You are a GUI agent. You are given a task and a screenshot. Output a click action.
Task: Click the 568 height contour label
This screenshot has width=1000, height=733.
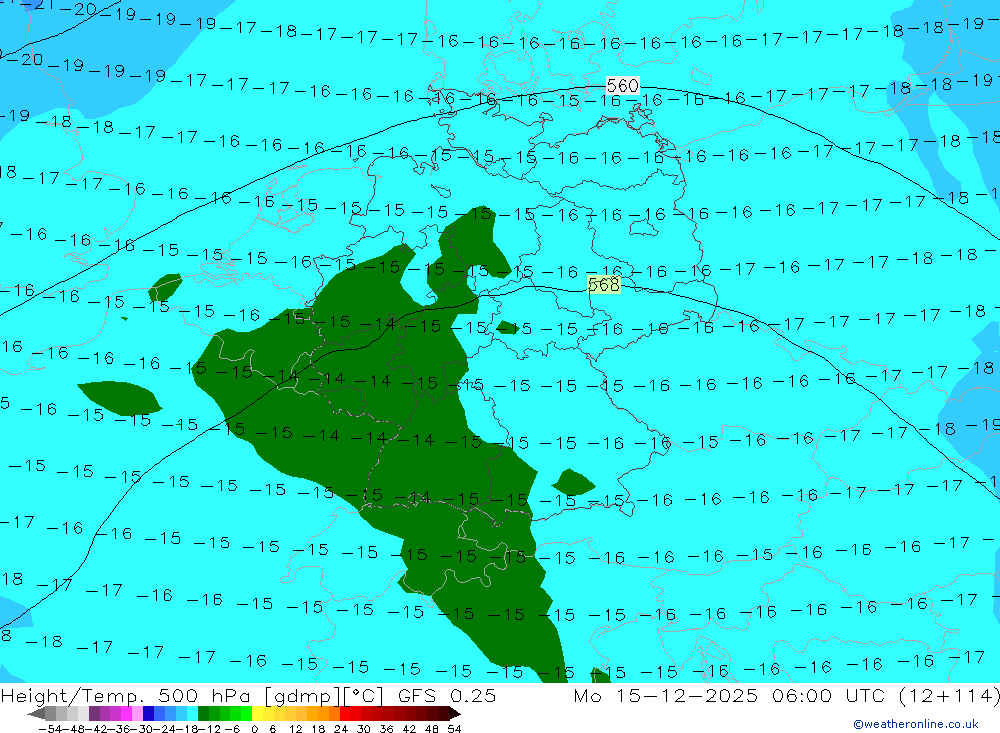tap(603, 284)
